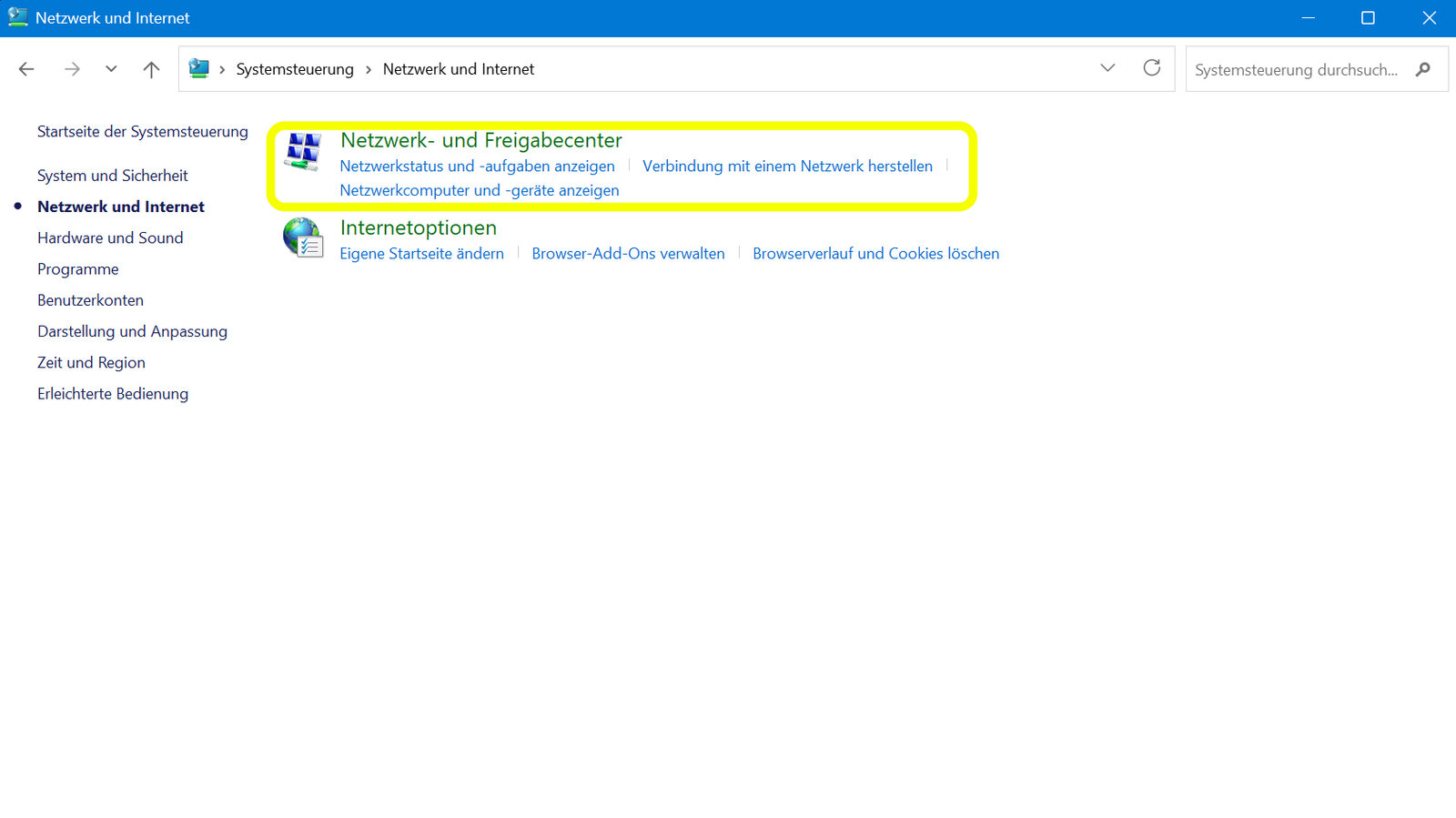1456x818 pixels.
Task: Click the Netzwerk- und Freigabecenter icon
Action: click(x=302, y=151)
